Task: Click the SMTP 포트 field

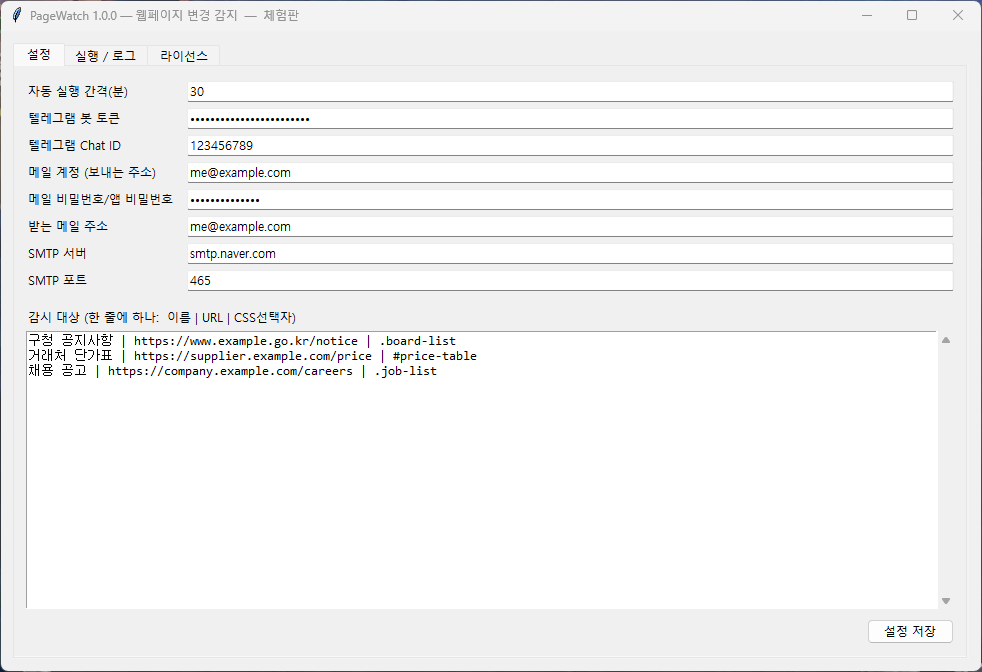Action: click(x=570, y=280)
